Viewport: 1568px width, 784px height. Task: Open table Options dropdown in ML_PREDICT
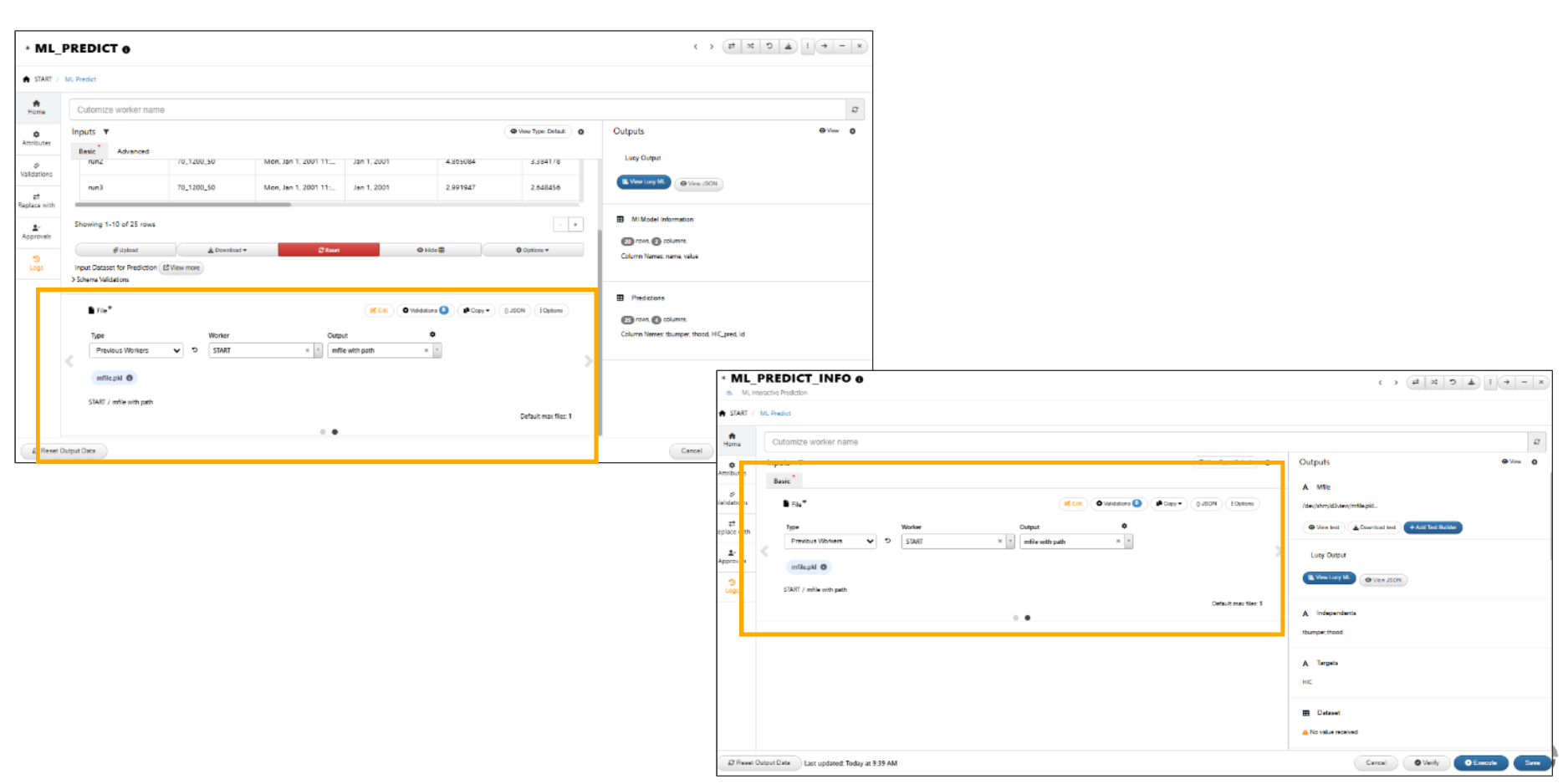tap(533, 250)
